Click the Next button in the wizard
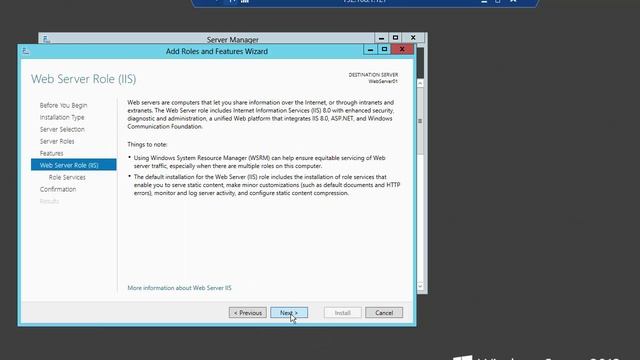The image size is (640, 360). point(289,313)
